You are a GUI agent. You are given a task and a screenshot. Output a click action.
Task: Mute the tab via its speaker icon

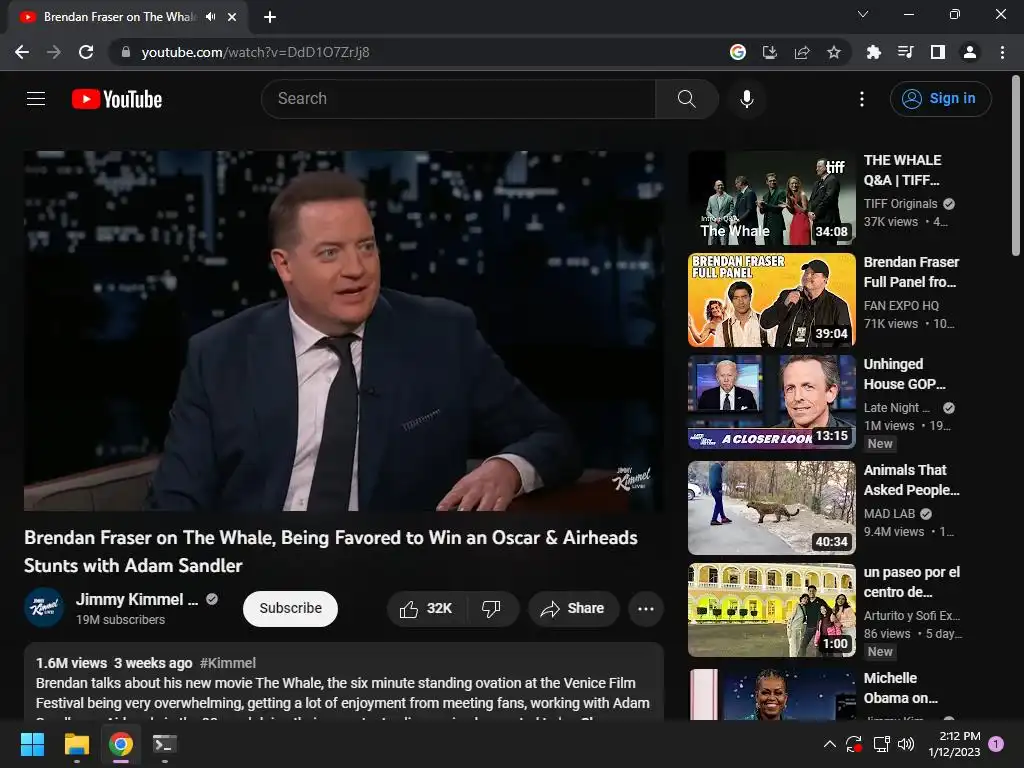click(210, 17)
